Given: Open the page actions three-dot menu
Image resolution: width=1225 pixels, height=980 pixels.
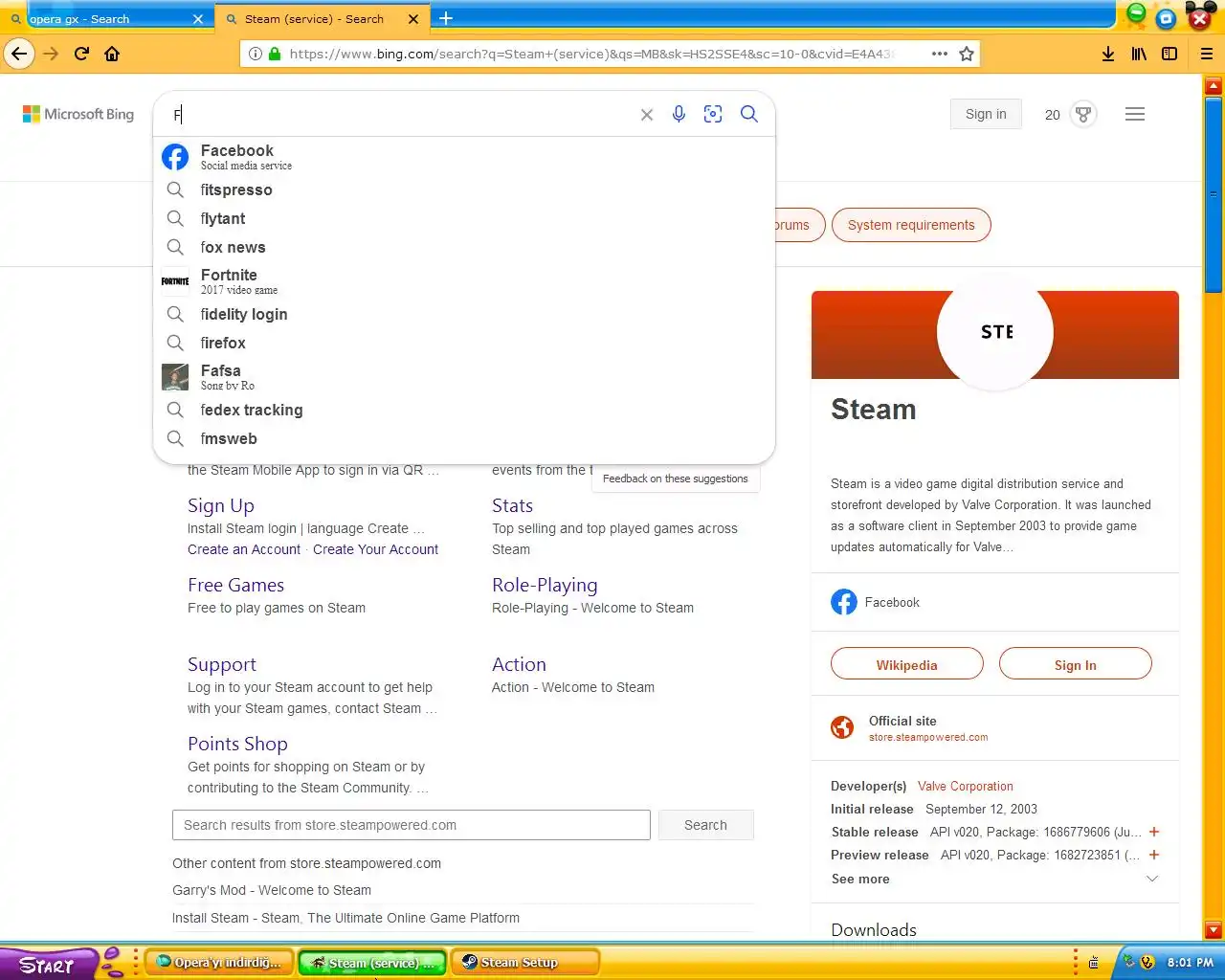Looking at the screenshot, I should (940, 54).
